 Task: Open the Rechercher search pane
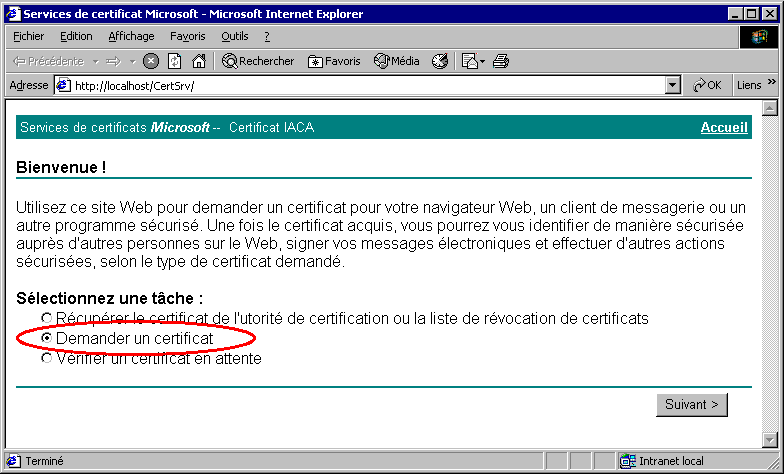pyautogui.click(x=258, y=61)
